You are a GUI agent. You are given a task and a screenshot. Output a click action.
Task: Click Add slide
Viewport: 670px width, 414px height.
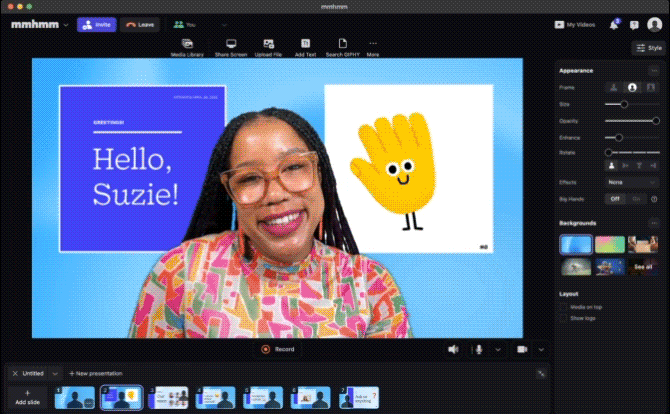pyautogui.click(x=27, y=398)
